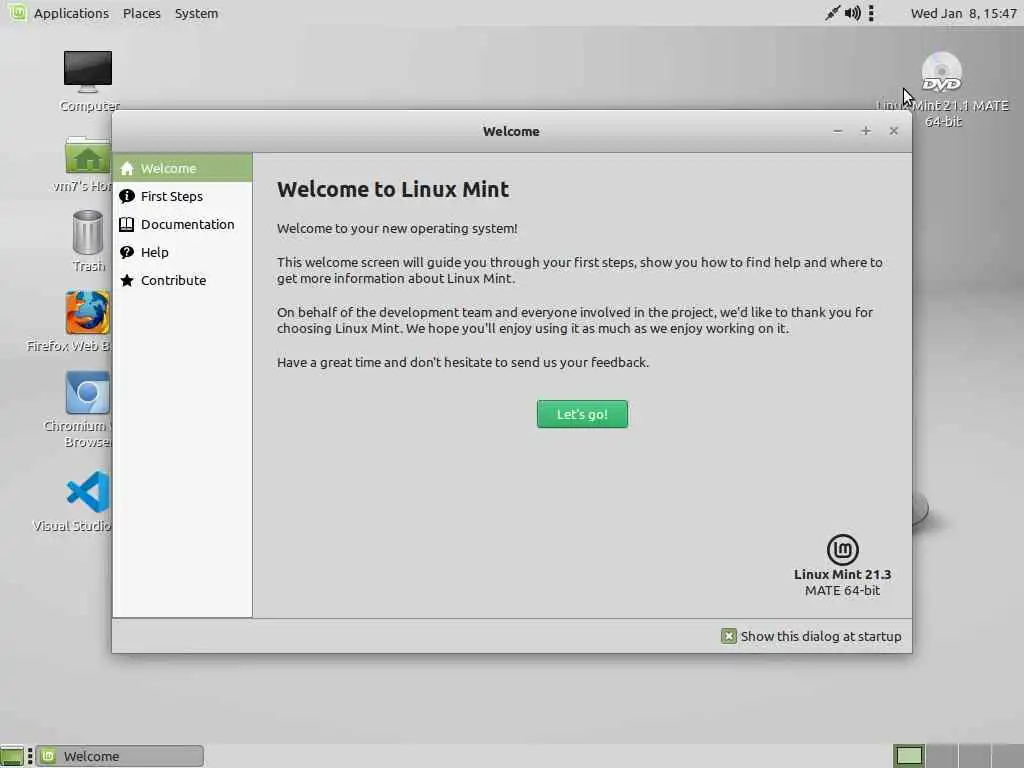Uncheck Show this dialog at startup

[x=729, y=636]
